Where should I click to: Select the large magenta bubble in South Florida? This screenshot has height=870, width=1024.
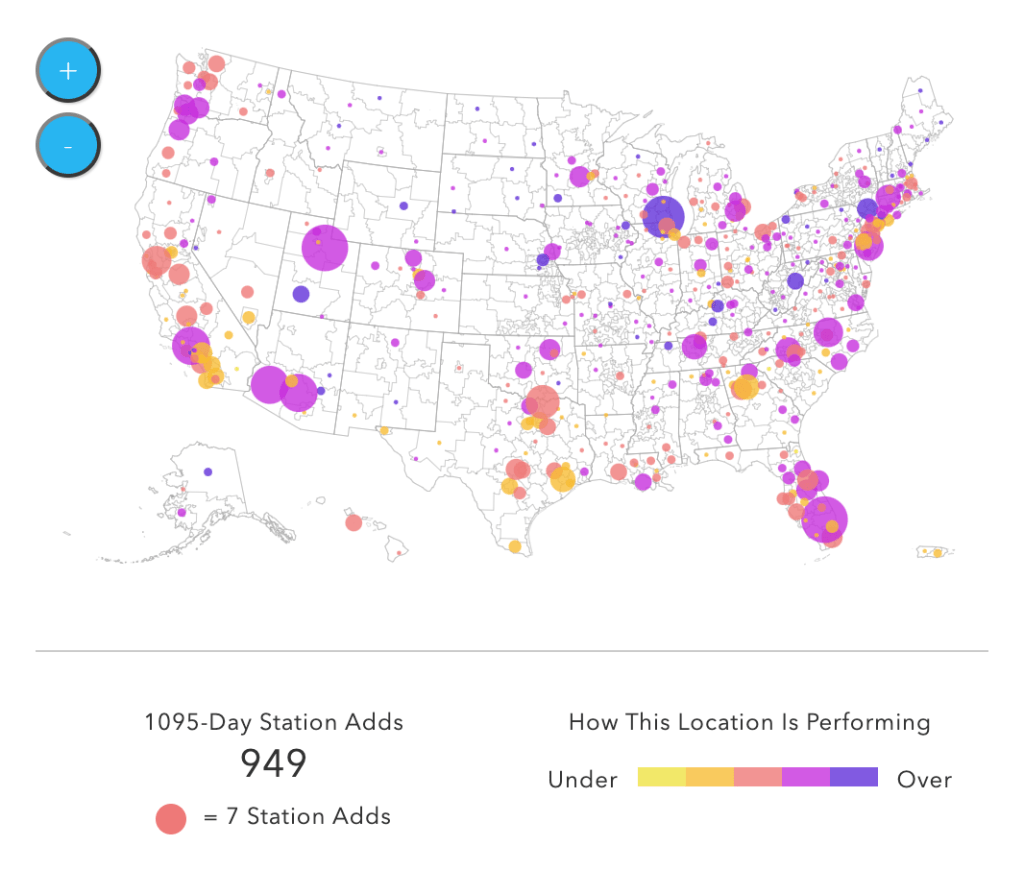pyautogui.click(x=825, y=518)
